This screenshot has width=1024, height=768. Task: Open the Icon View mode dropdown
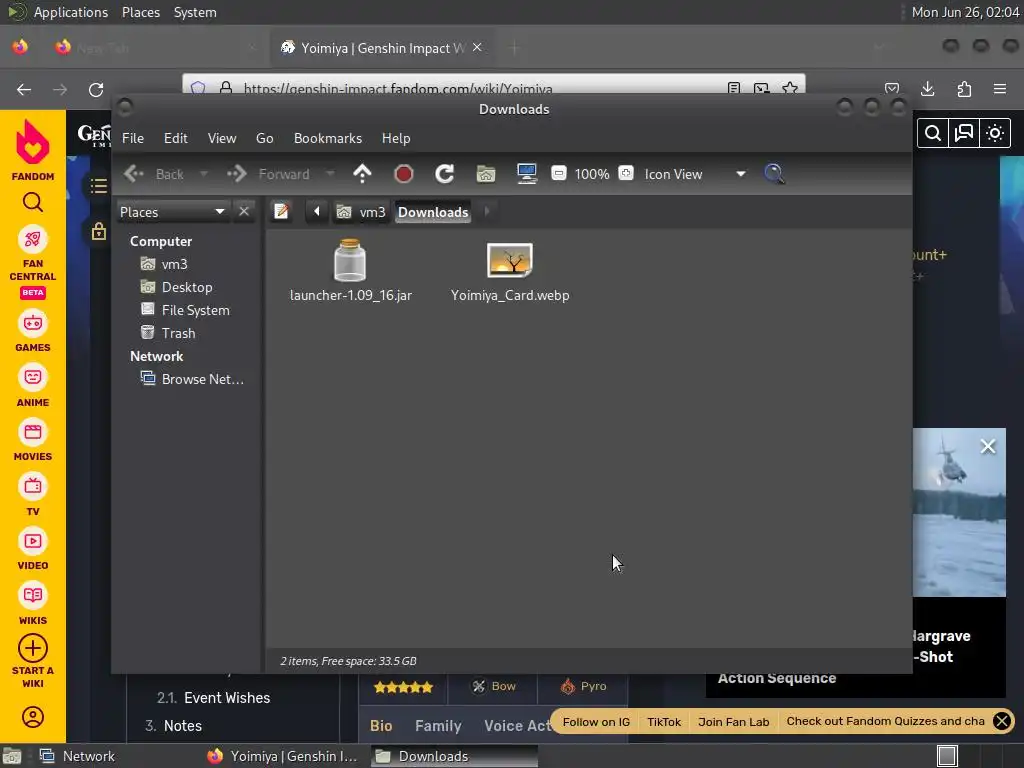coord(695,174)
